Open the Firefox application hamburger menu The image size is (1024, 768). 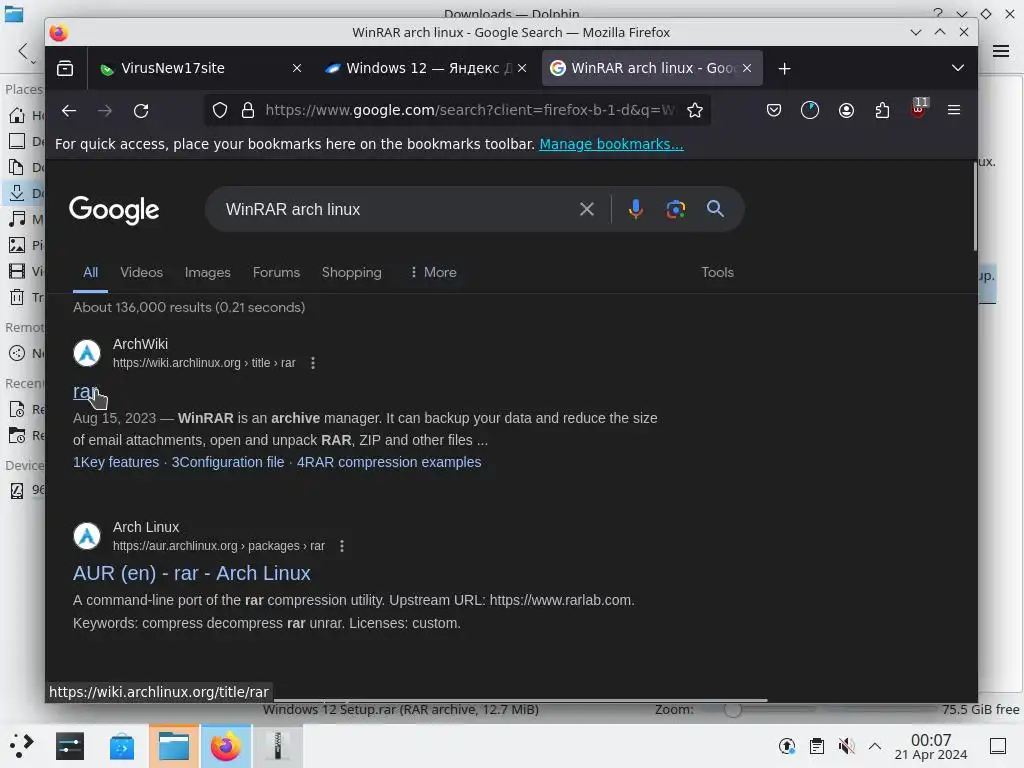(953, 110)
